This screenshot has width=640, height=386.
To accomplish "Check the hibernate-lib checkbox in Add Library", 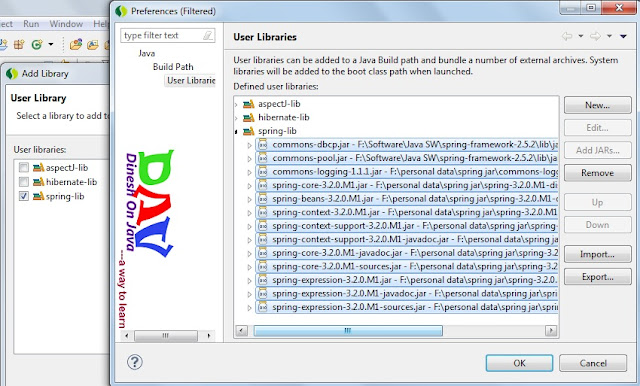I will pos(24,182).
